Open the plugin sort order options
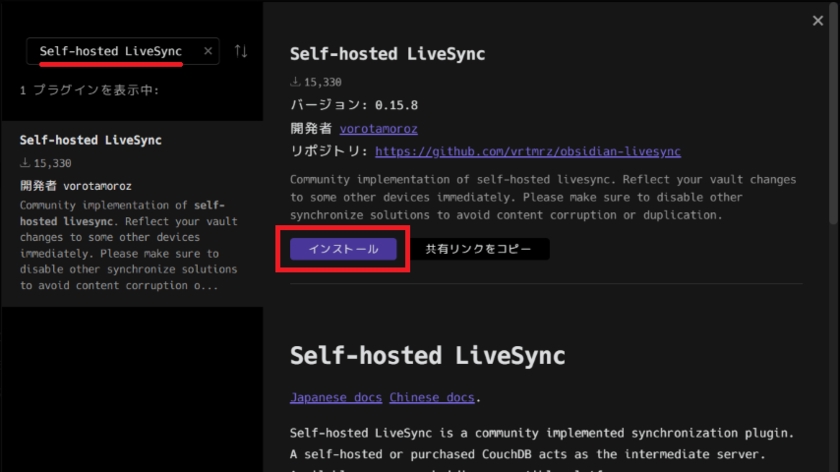The image size is (840, 472). 241,51
